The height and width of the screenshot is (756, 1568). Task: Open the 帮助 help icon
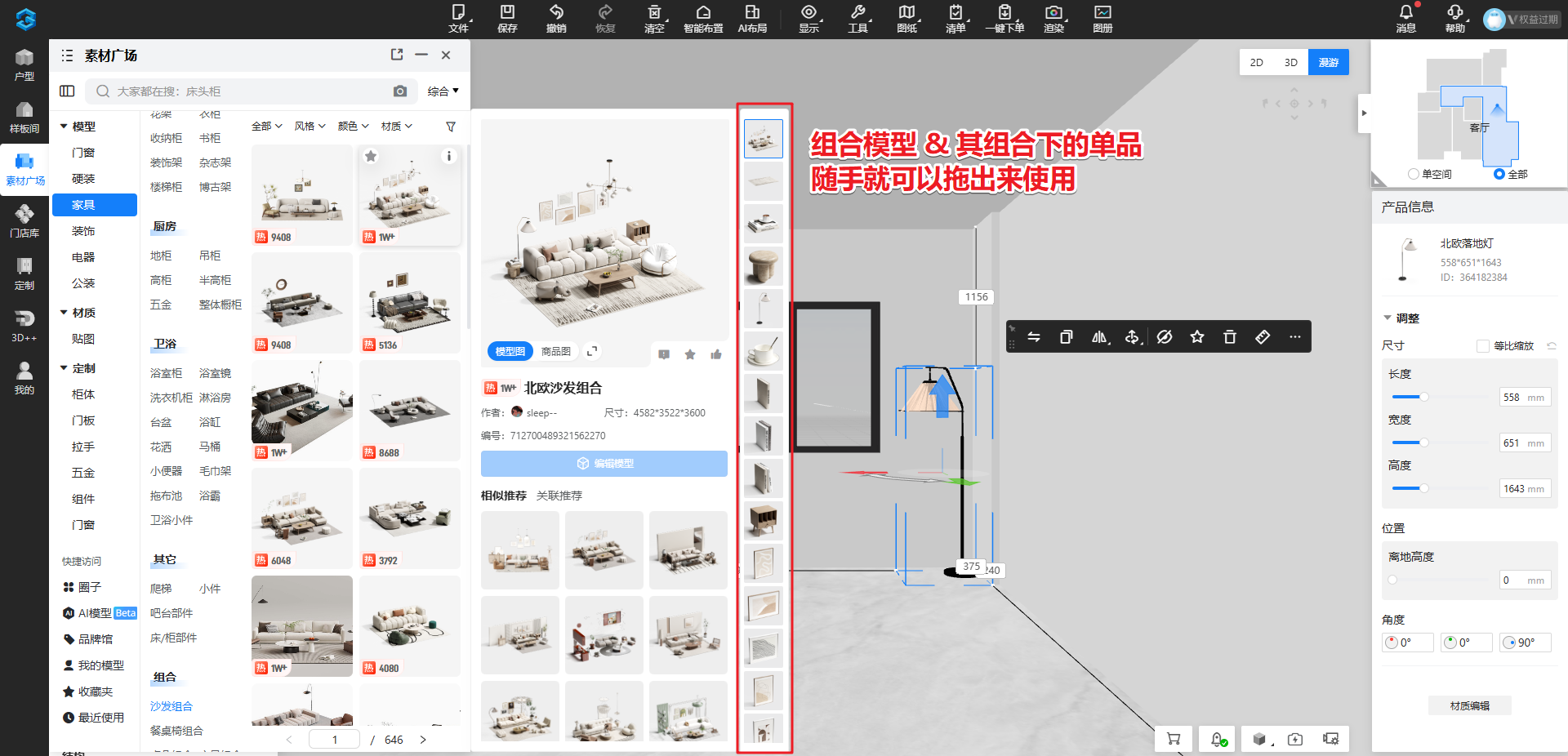[x=1455, y=12]
